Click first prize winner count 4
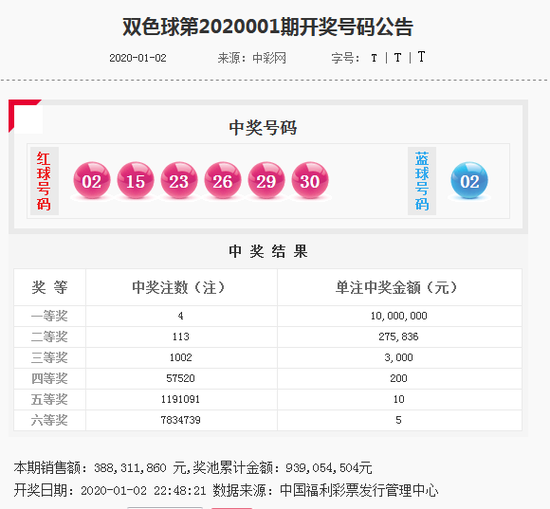The height and width of the screenshot is (509, 550). tap(180, 316)
